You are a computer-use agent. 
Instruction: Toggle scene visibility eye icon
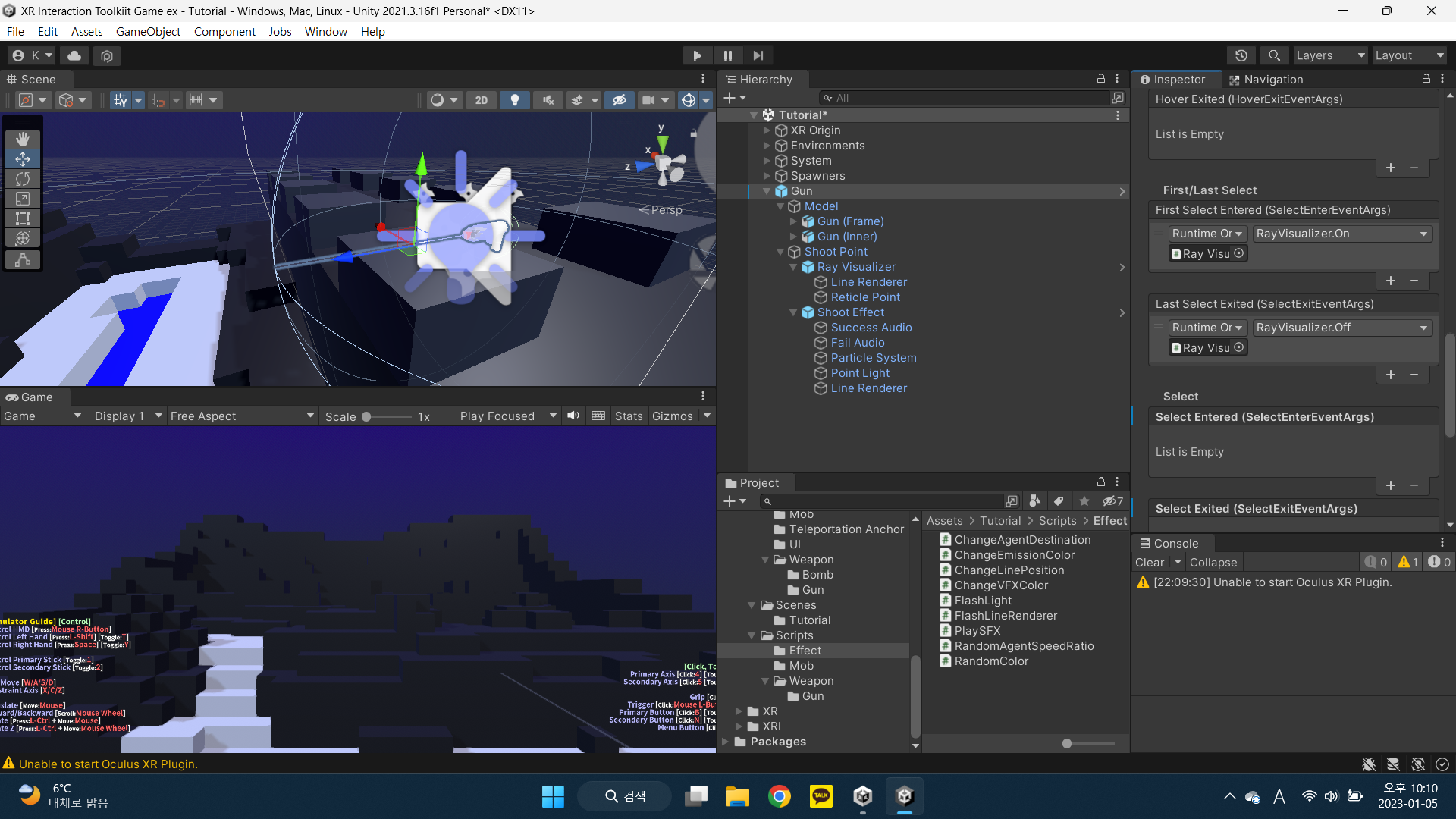pyautogui.click(x=620, y=100)
